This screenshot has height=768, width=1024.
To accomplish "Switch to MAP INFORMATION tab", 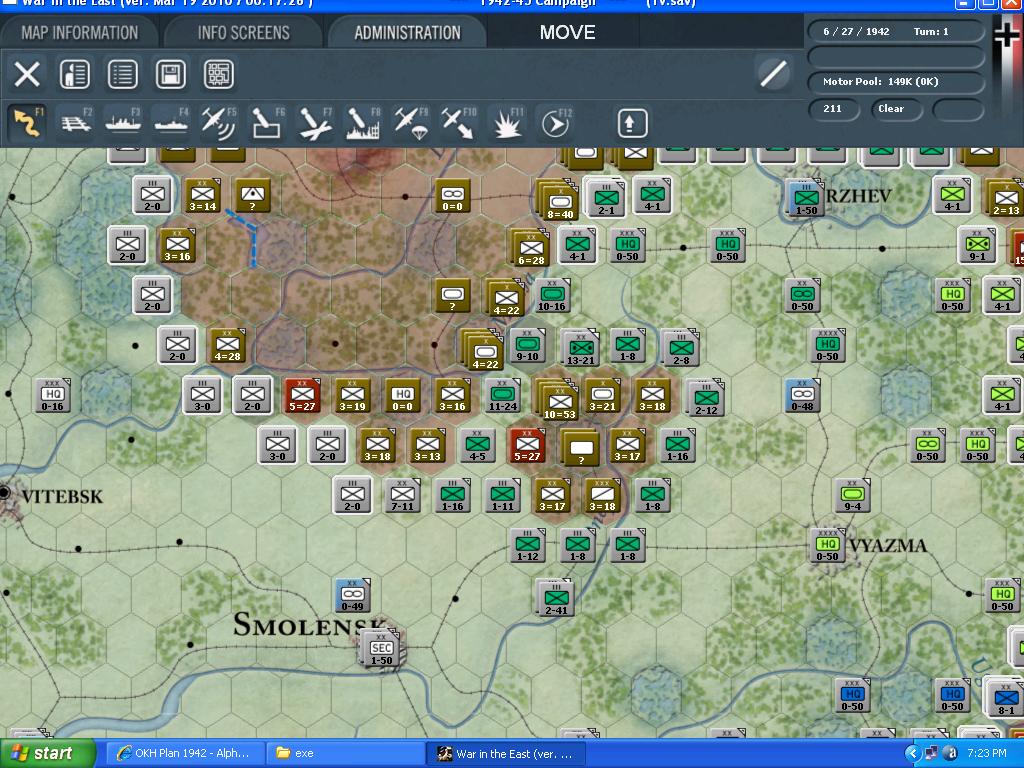I will pyautogui.click(x=80, y=33).
